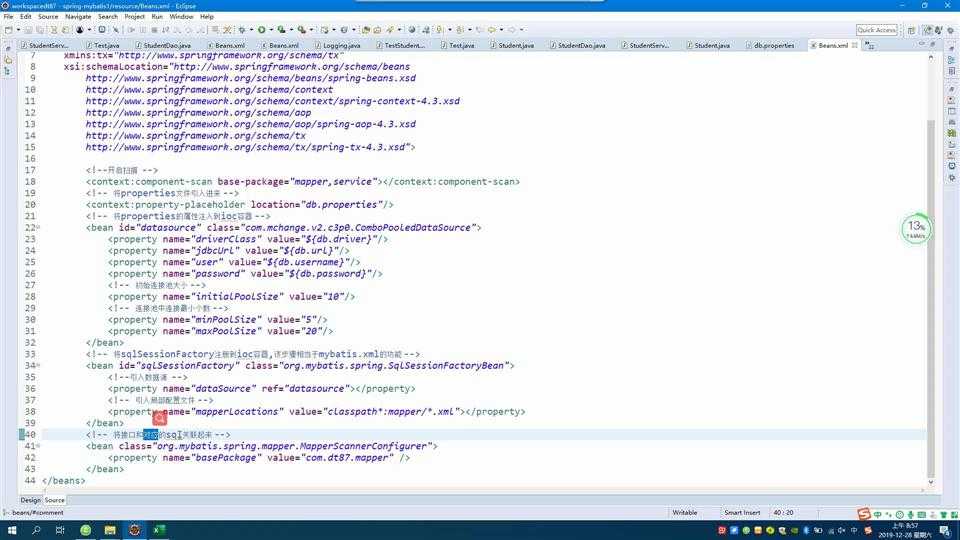Screen dimensions: 960x540
Task: Click the closing beans tag on line 44
Action: [x=64, y=481]
